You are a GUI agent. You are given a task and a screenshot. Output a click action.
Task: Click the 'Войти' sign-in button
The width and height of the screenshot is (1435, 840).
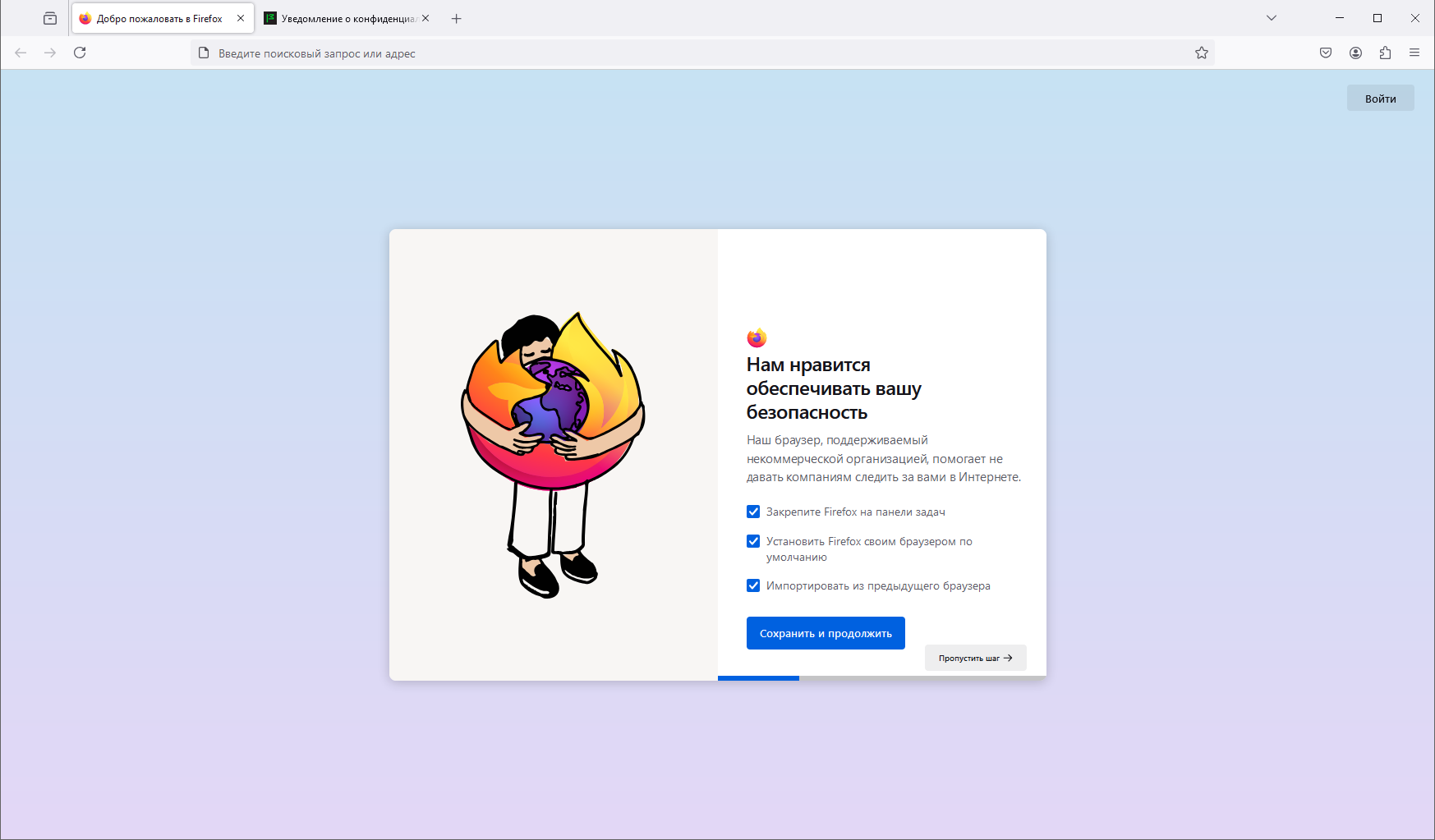pos(1381,99)
